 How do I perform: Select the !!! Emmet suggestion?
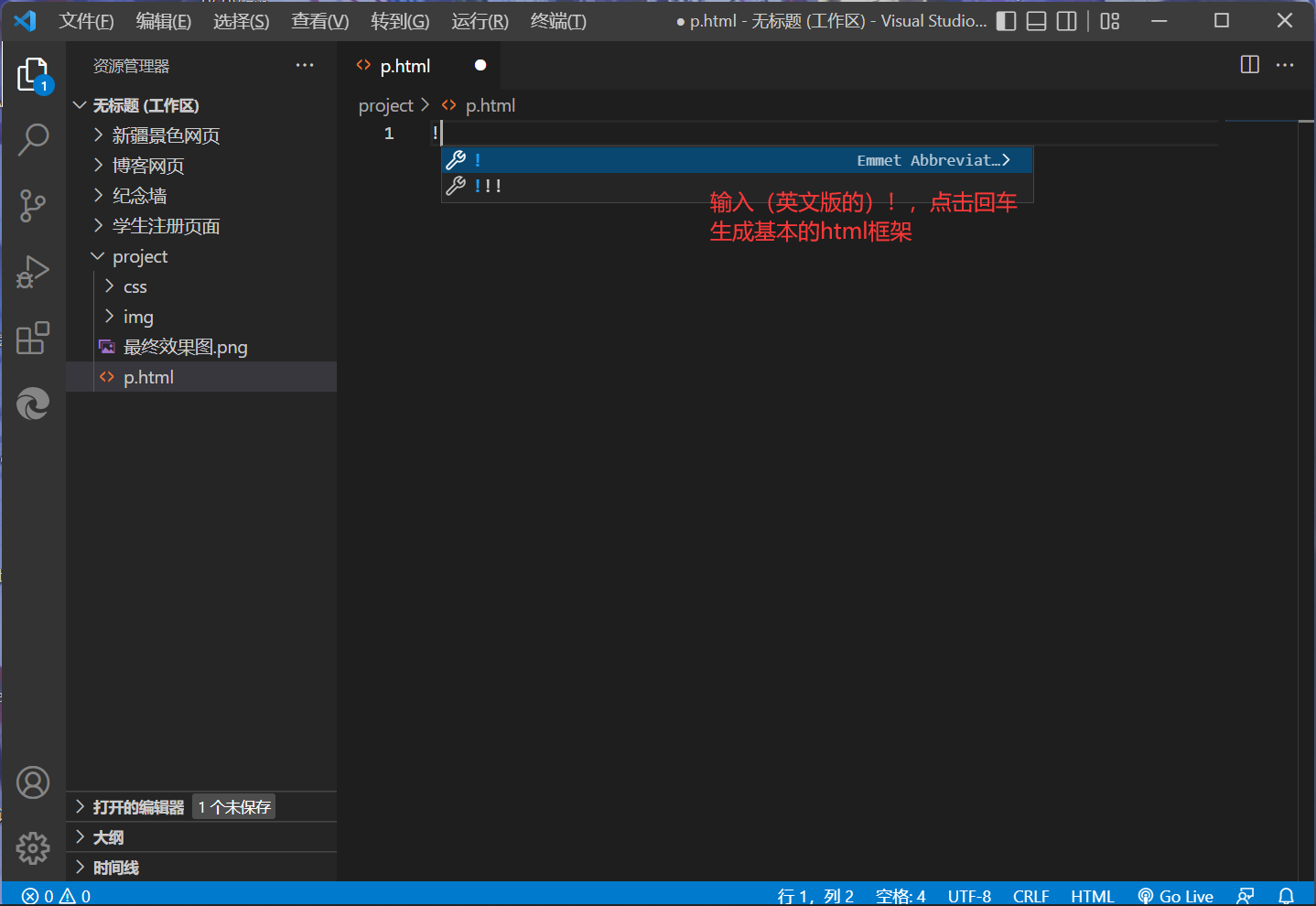coord(738,186)
